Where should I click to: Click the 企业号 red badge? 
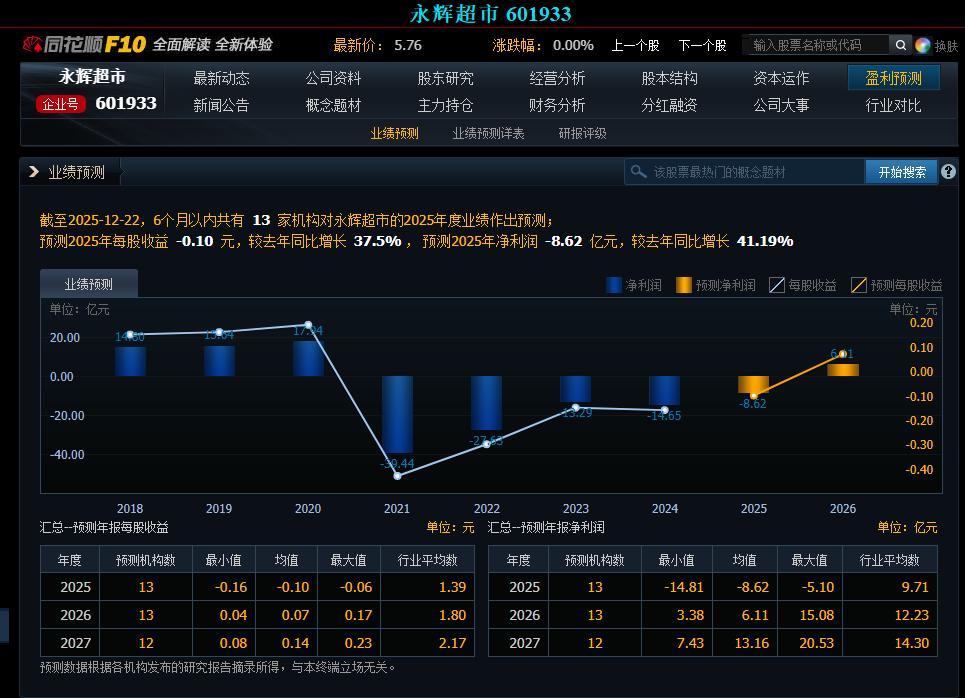[x=60, y=104]
